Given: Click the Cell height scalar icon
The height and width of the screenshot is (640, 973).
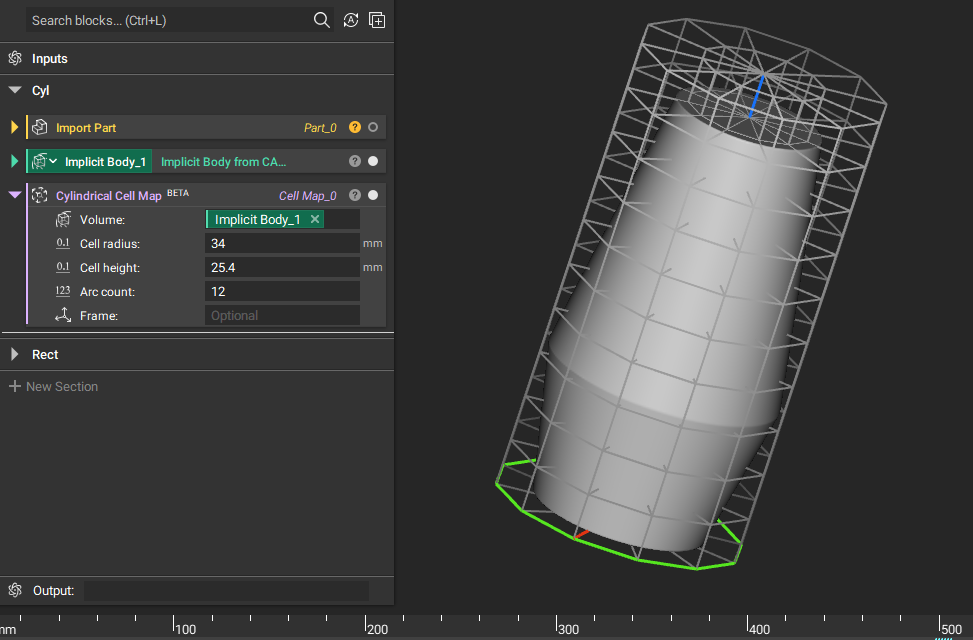Looking at the screenshot, I should (63, 267).
